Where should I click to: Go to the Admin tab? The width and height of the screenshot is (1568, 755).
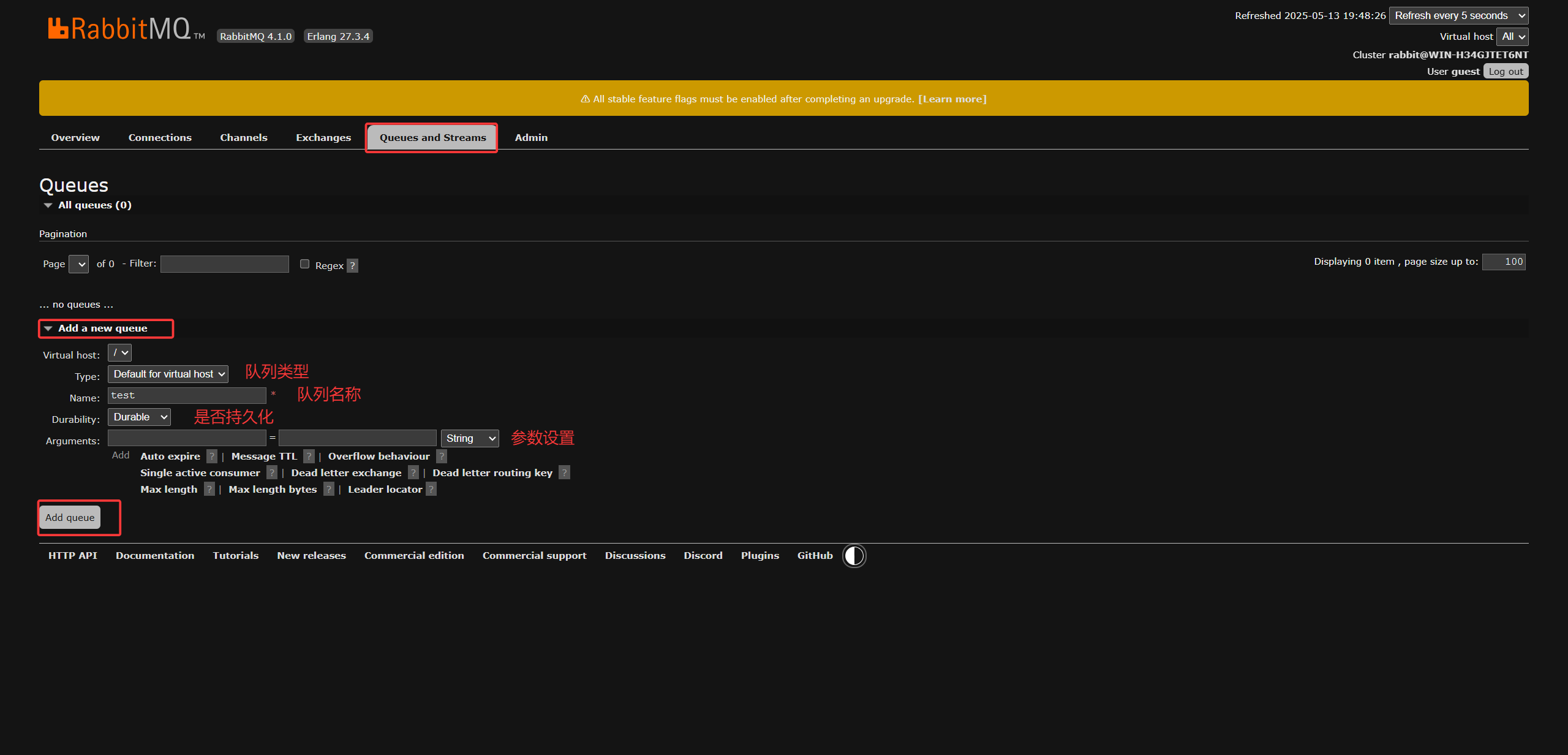pyautogui.click(x=531, y=137)
